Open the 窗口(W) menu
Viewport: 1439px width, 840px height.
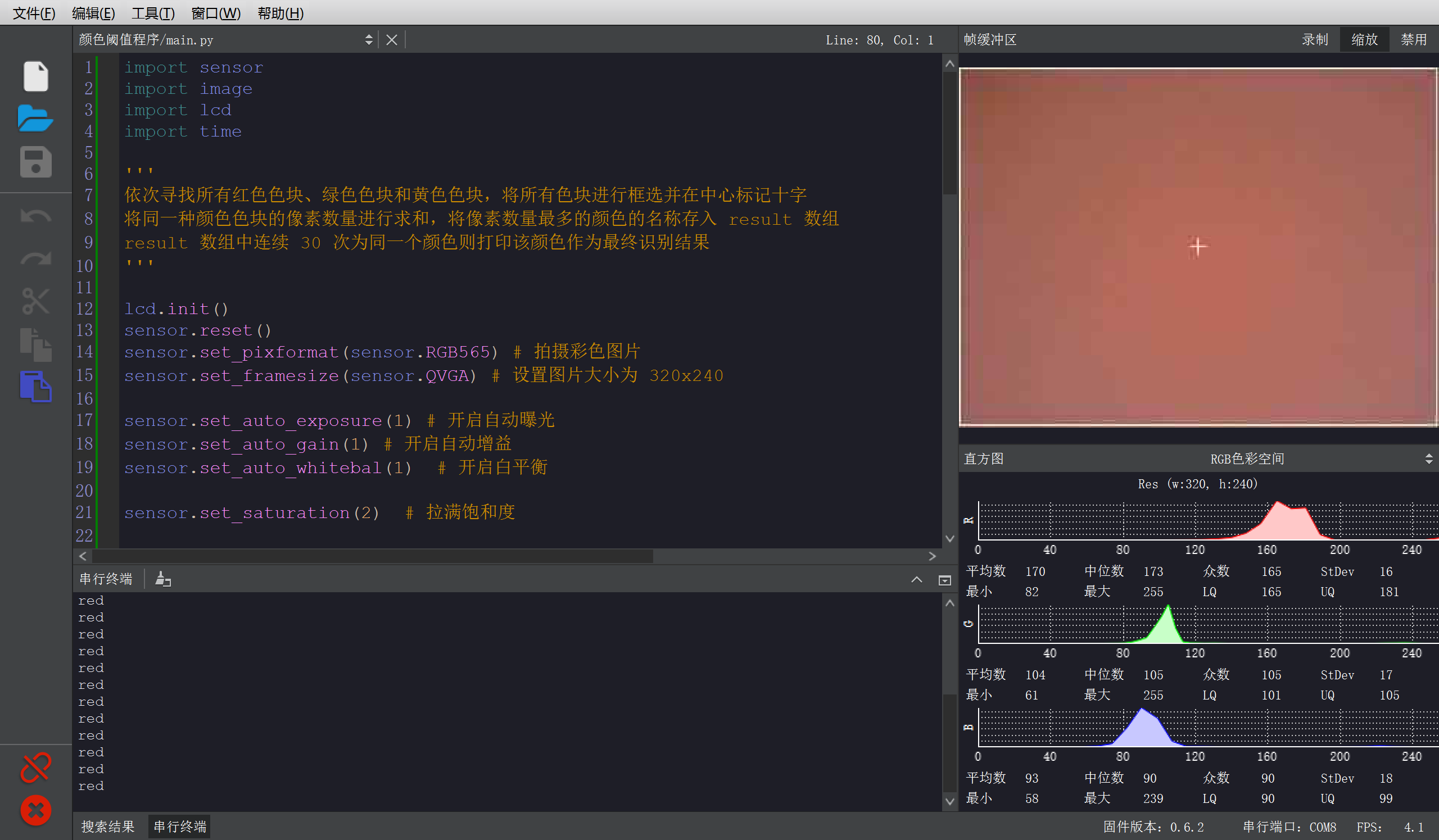(x=216, y=12)
